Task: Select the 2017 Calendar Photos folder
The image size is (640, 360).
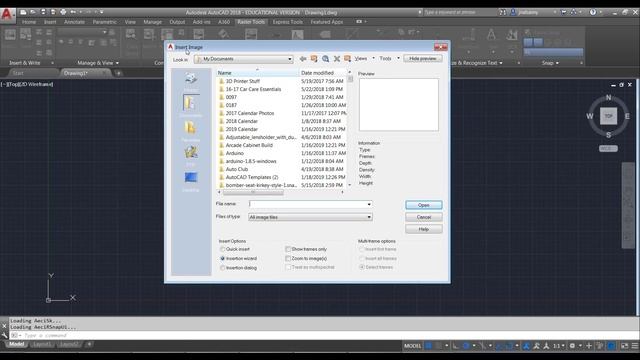Action: 250,113
